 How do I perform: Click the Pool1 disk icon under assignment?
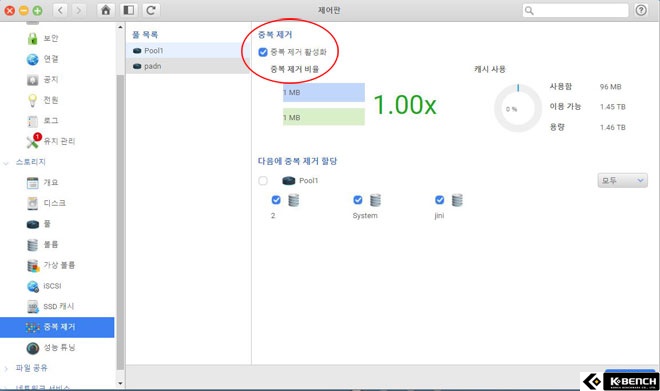coord(289,181)
